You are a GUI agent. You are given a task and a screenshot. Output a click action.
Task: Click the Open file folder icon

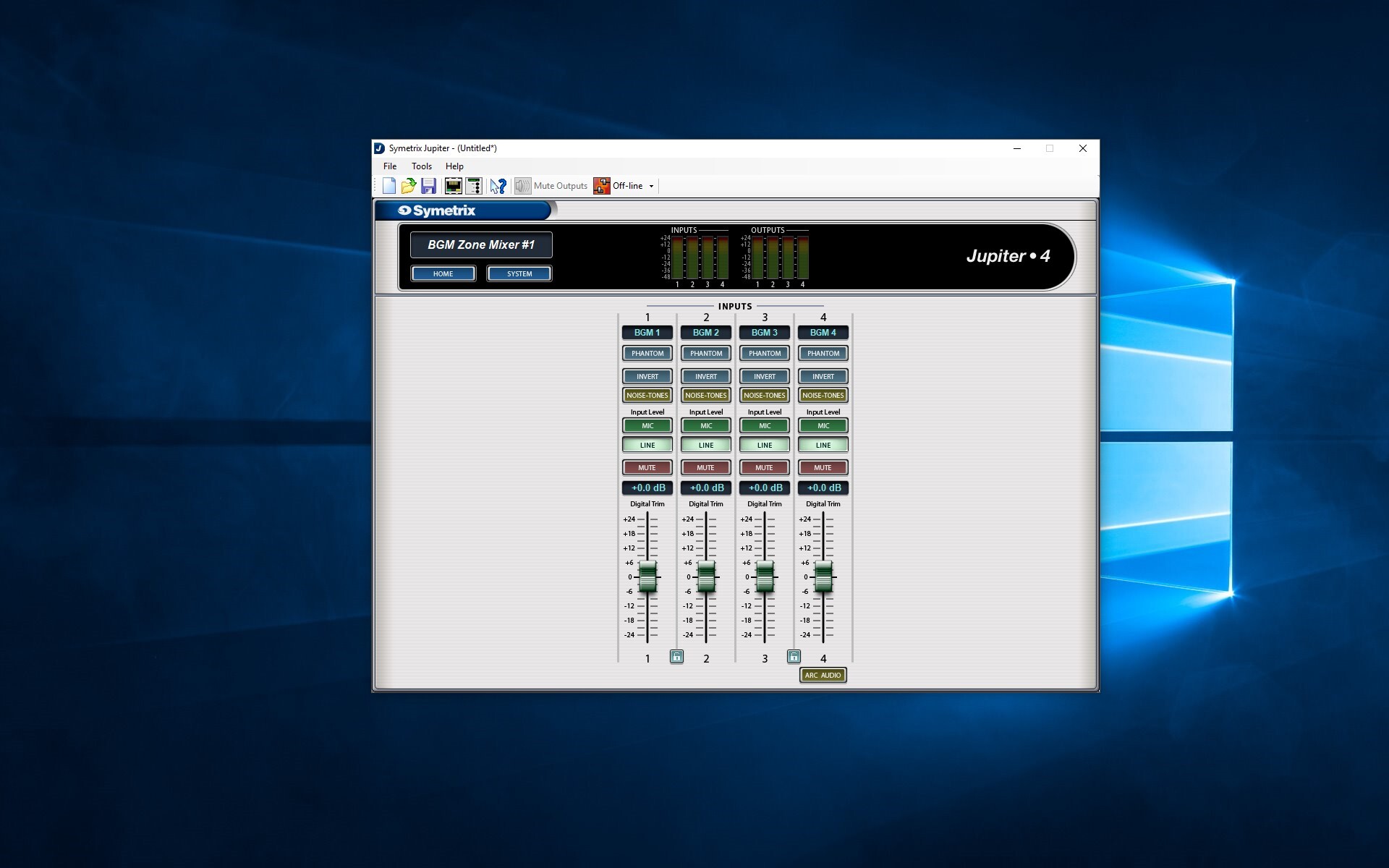click(409, 186)
